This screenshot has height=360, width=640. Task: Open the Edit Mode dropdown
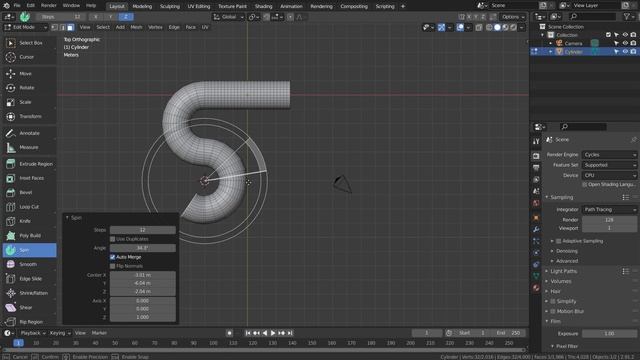25,27
